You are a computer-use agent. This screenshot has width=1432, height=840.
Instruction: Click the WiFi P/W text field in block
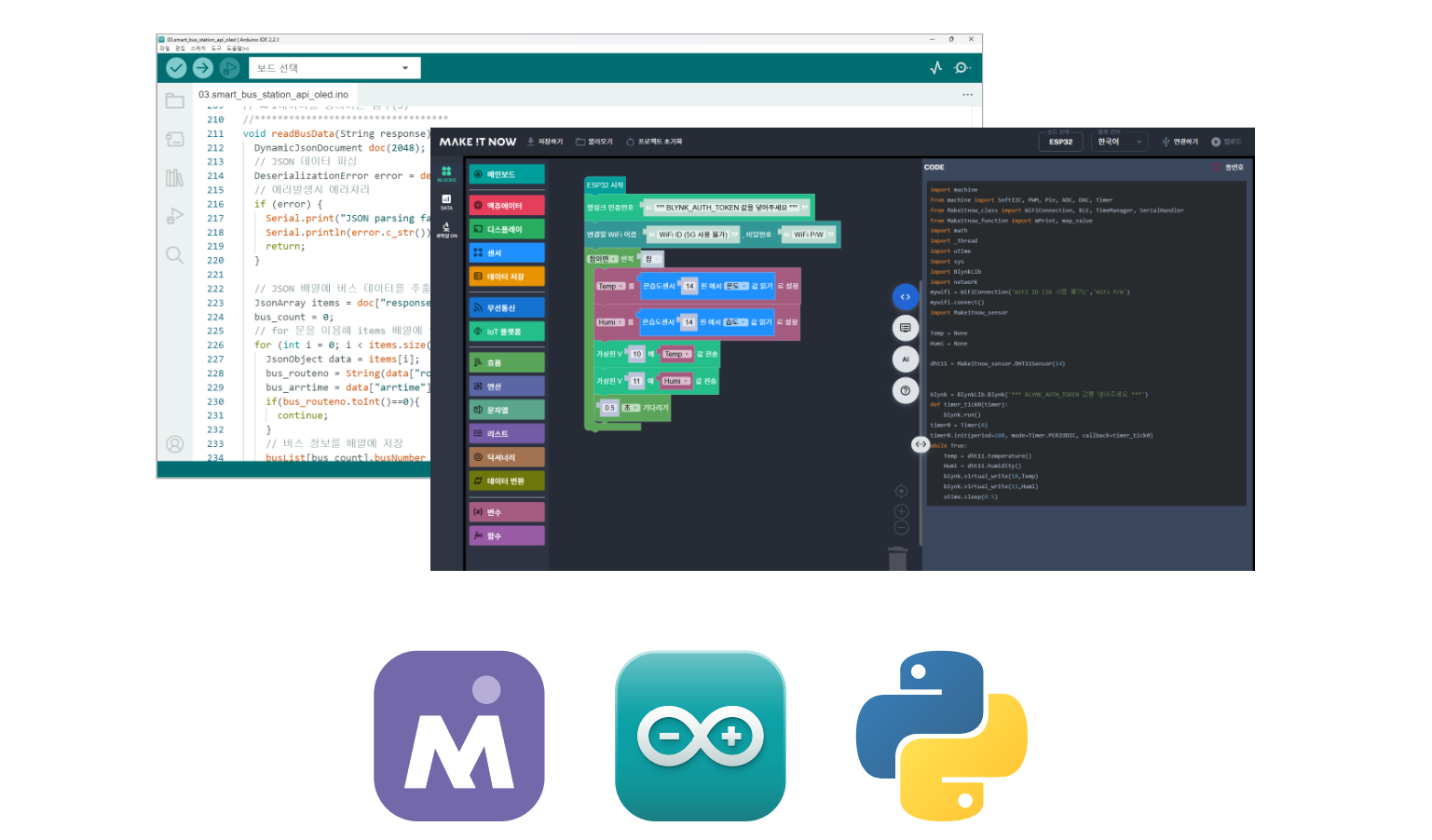pyautogui.click(x=809, y=235)
